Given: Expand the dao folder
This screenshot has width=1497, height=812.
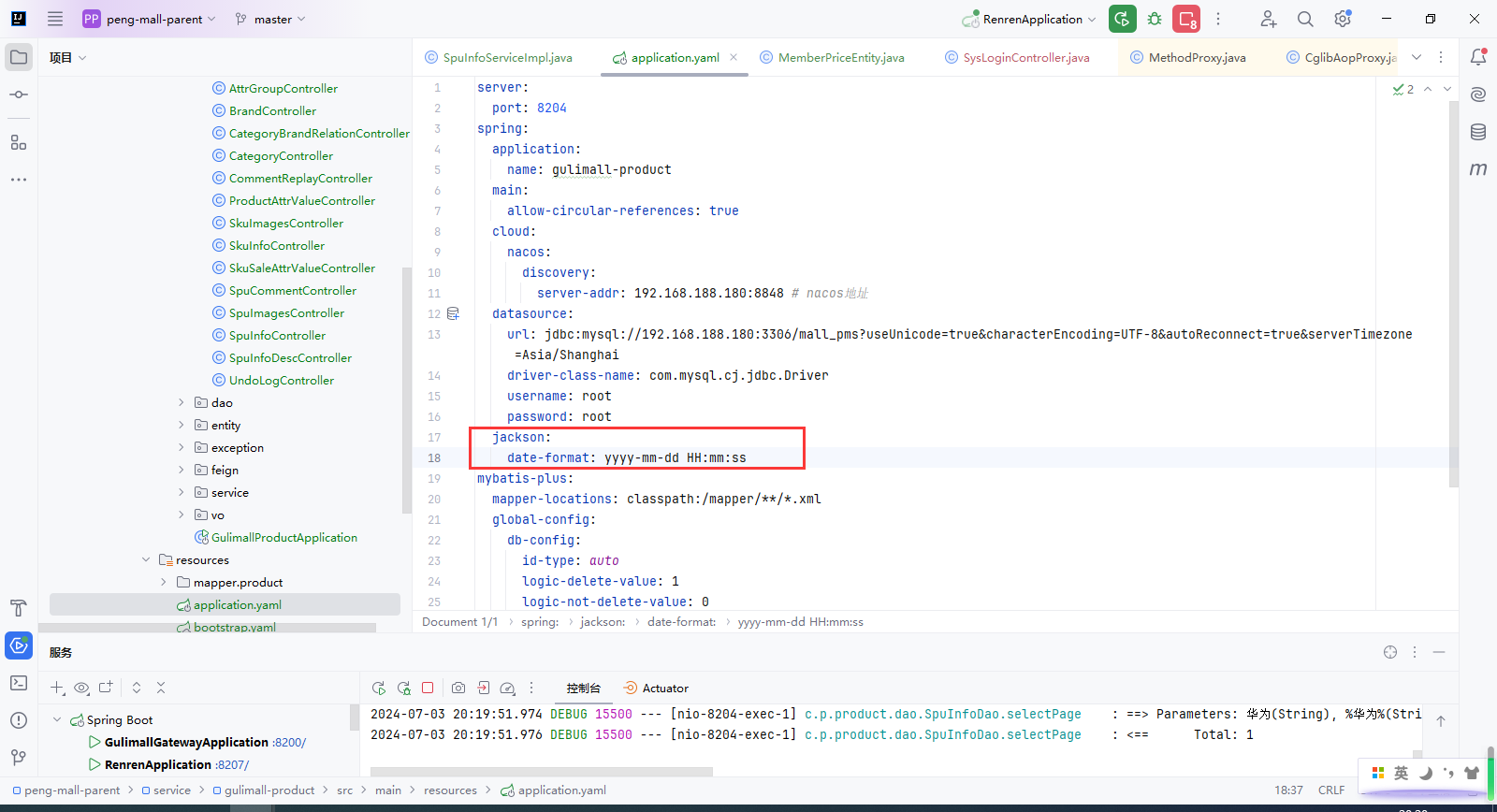Looking at the screenshot, I should (182, 402).
